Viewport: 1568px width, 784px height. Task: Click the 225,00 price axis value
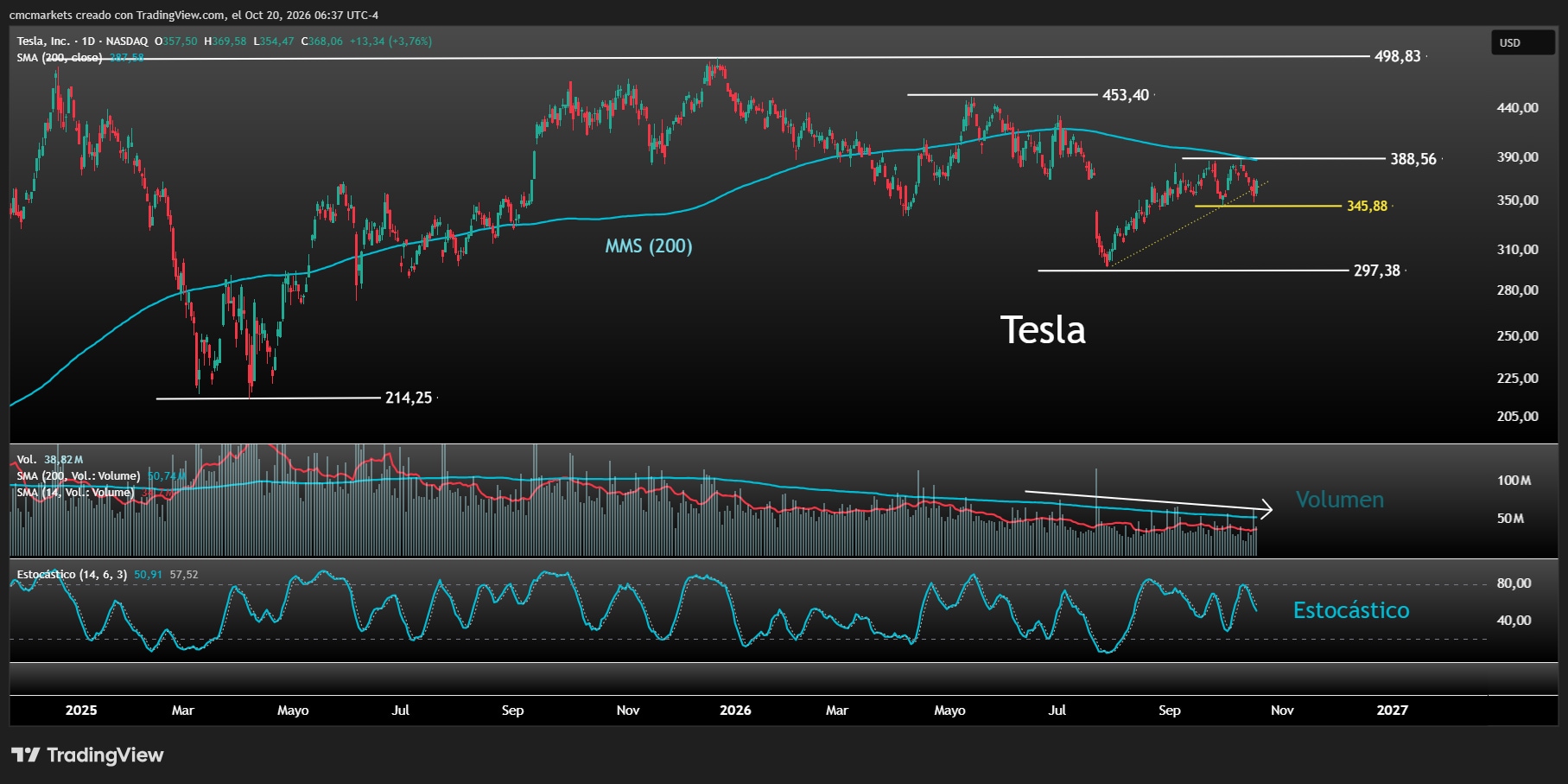click(x=1518, y=379)
